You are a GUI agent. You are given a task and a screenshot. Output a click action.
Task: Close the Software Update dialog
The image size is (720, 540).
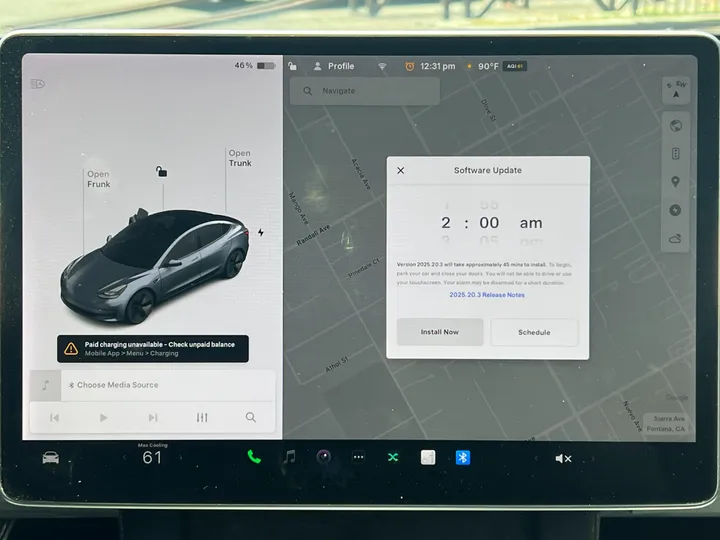pyautogui.click(x=400, y=170)
